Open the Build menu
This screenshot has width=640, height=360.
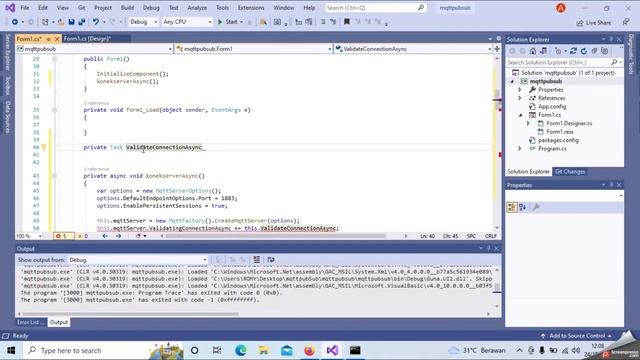point(127,8)
